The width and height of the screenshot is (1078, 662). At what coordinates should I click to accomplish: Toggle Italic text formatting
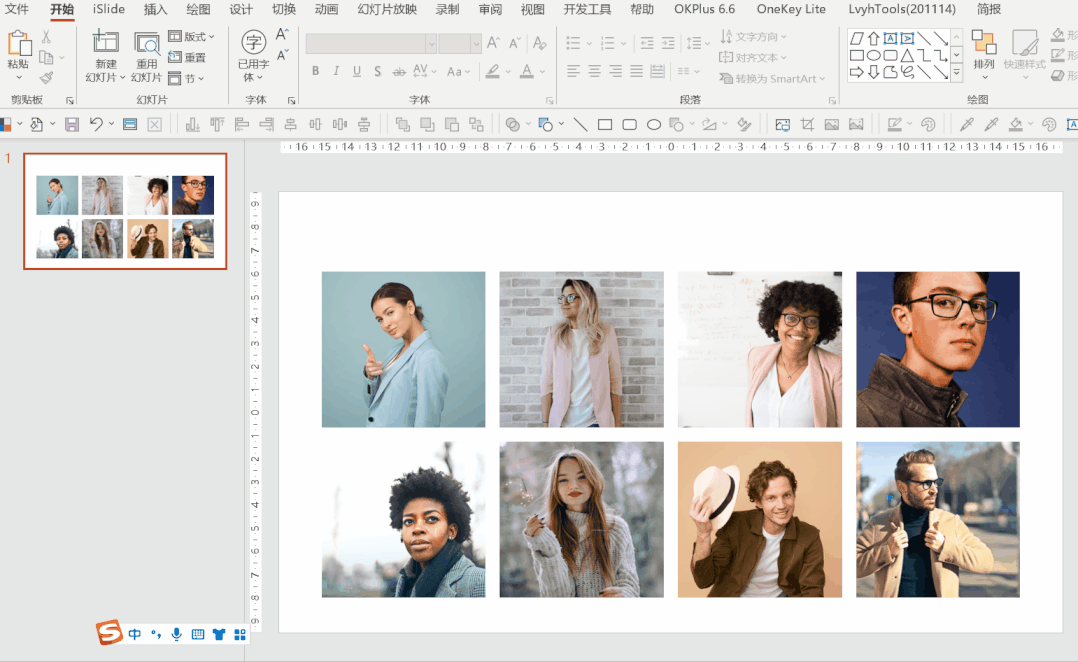point(336,72)
